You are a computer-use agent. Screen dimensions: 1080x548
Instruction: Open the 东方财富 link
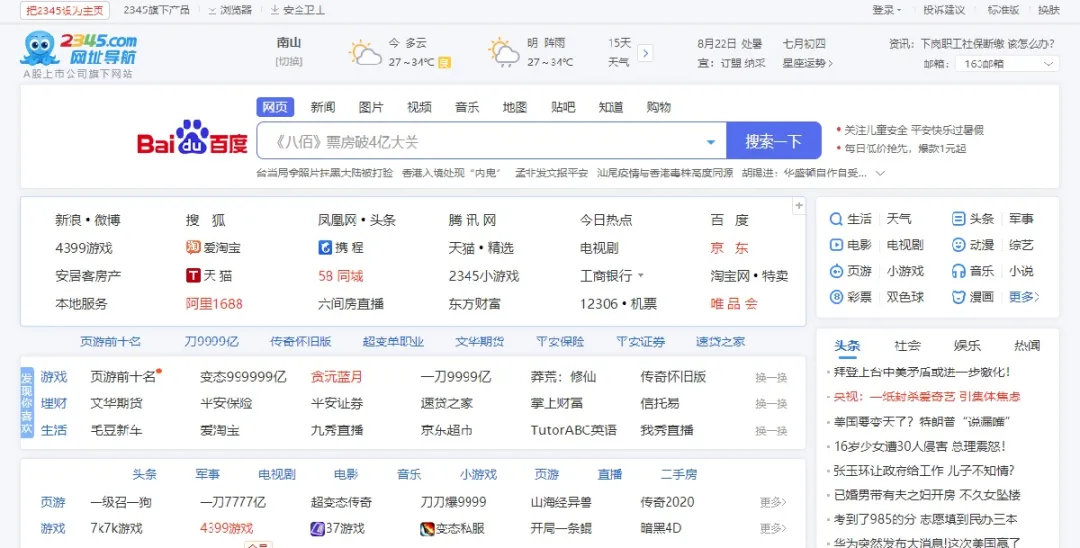click(x=475, y=304)
